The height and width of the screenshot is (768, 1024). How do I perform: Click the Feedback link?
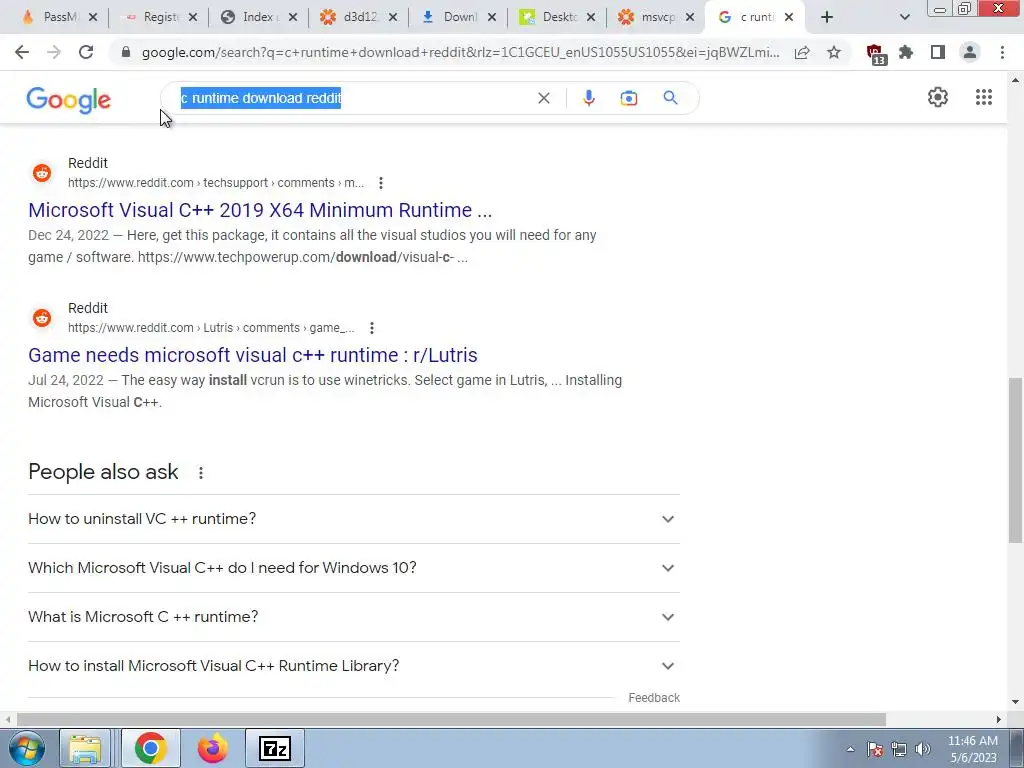pyautogui.click(x=654, y=698)
